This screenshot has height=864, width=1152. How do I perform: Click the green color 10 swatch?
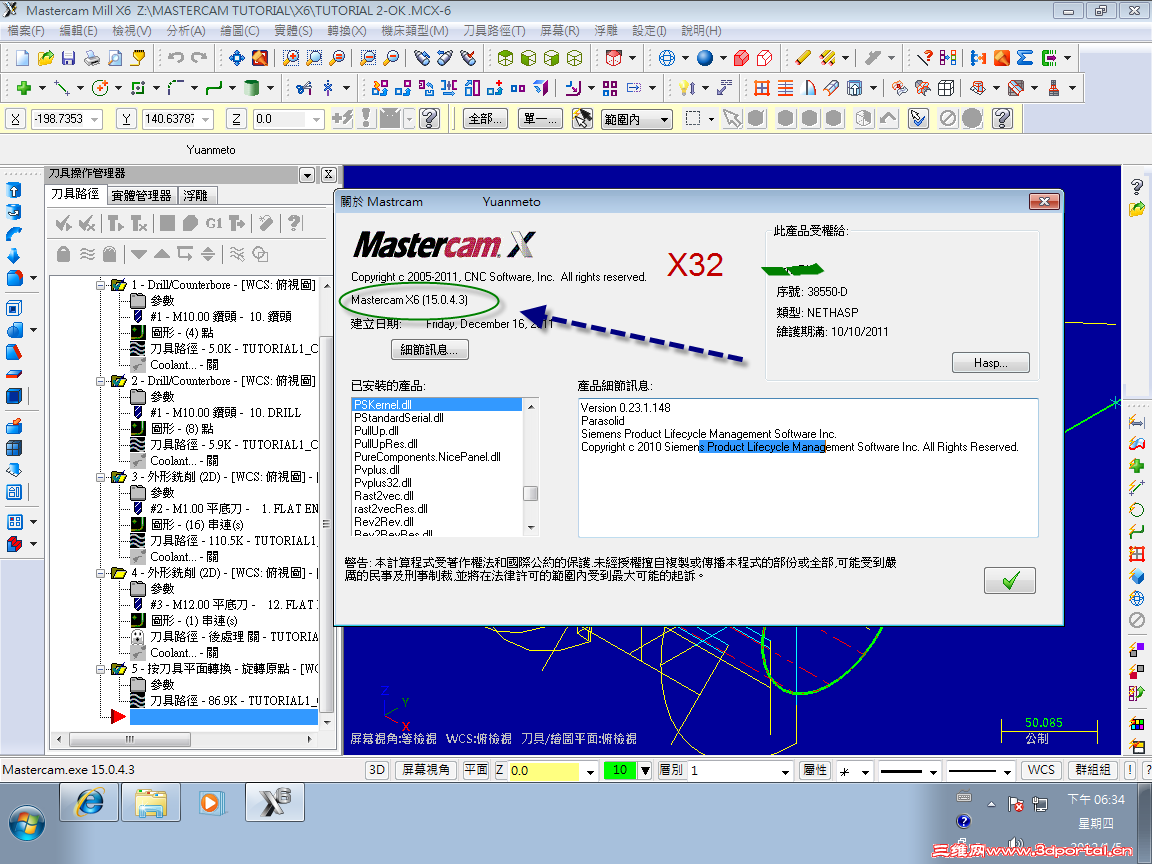(x=620, y=771)
